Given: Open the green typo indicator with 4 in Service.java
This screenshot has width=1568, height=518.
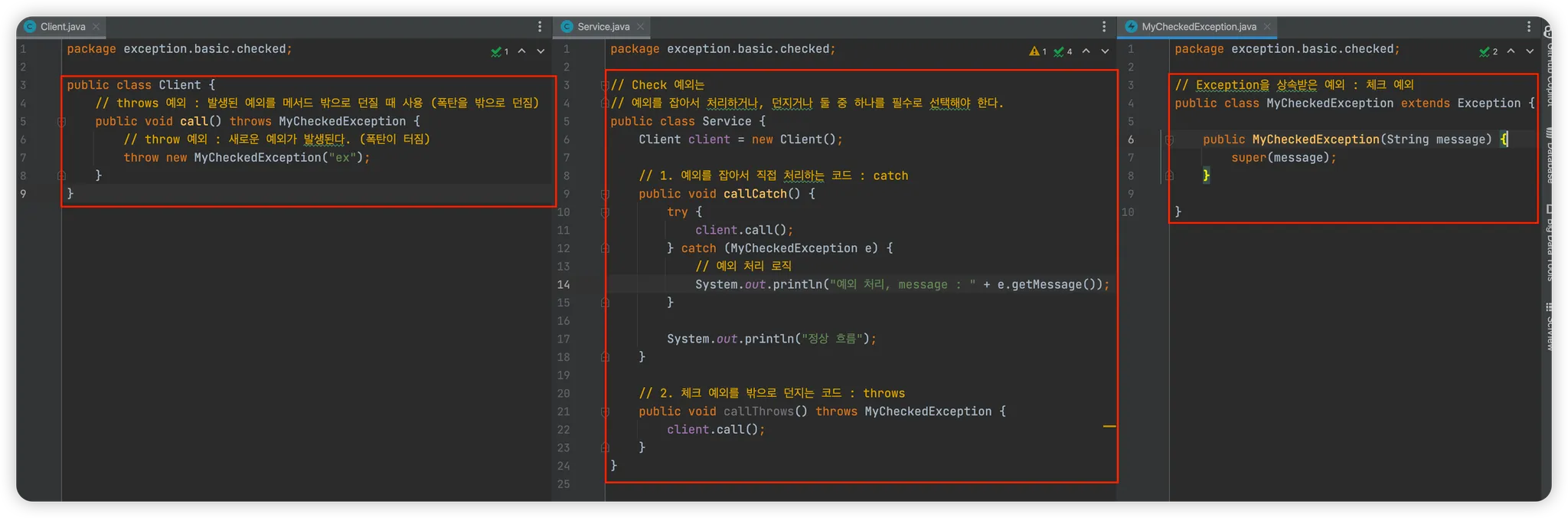Looking at the screenshot, I should pyautogui.click(x=1063, y=51).
